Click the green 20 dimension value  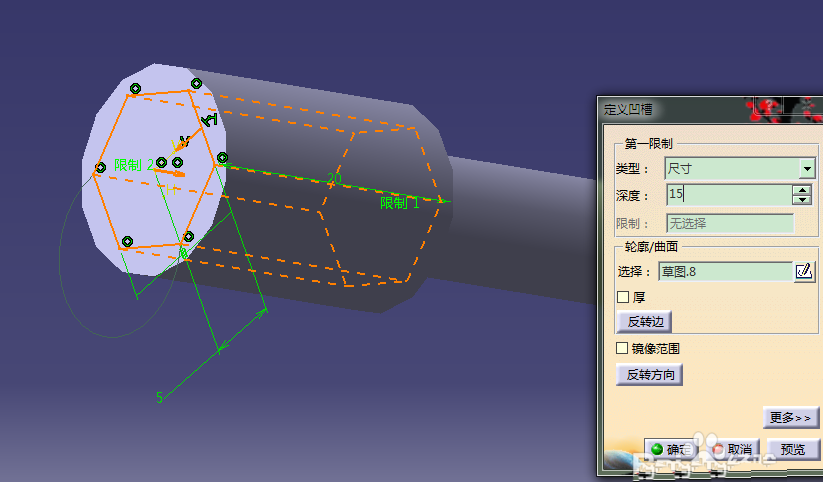point(334,179)
